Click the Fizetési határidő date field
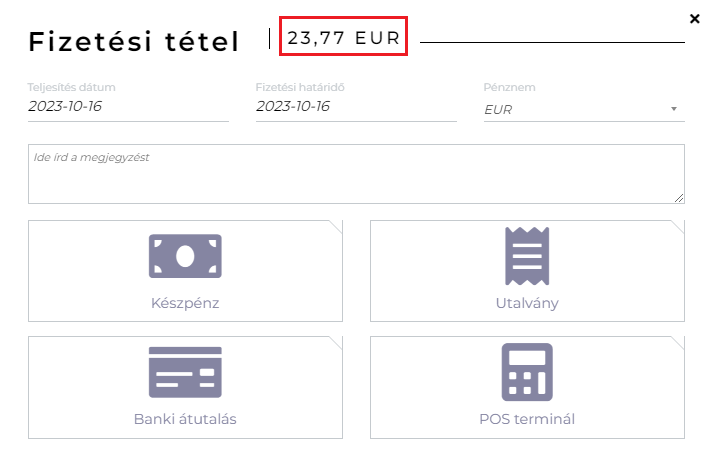 (x=356, y=106)
